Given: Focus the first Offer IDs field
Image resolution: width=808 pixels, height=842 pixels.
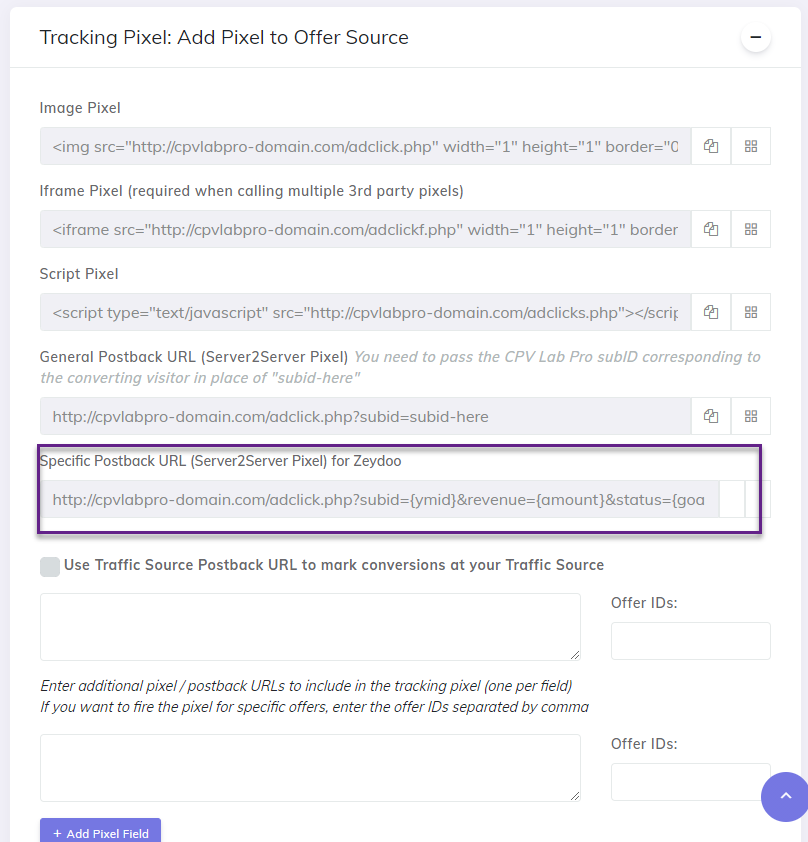Looking at the screenshot, I should (690, 641).
